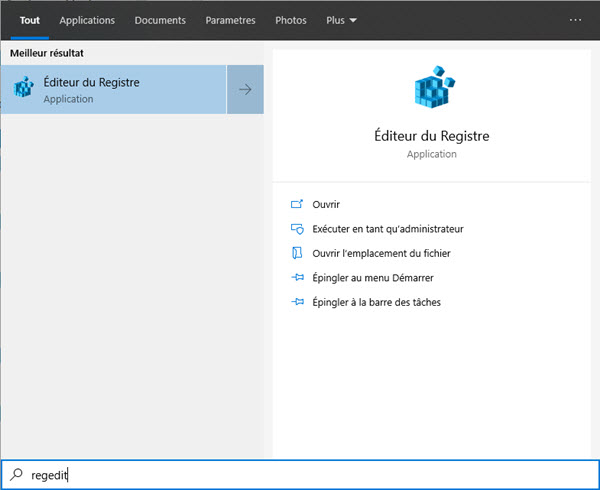Select the Éditeur du Registre best result
Screen dimensions: 600x490
[113, 90]
